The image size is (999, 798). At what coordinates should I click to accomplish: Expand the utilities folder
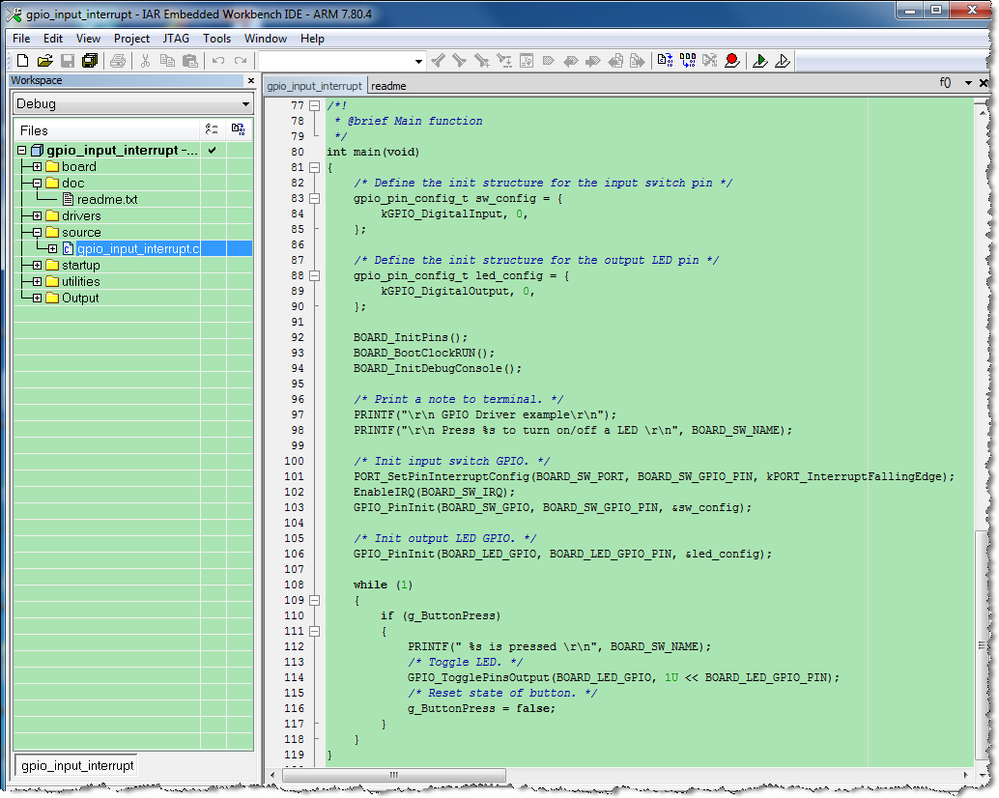tap(37, 281)
